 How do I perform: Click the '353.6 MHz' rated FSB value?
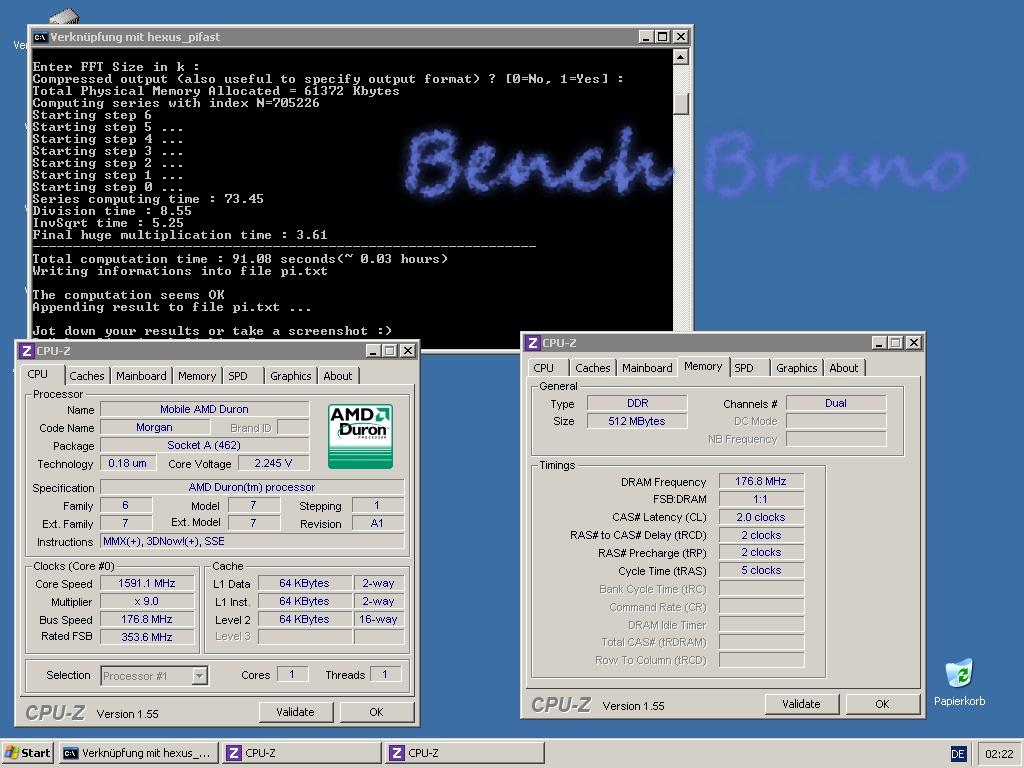[147, 637]
